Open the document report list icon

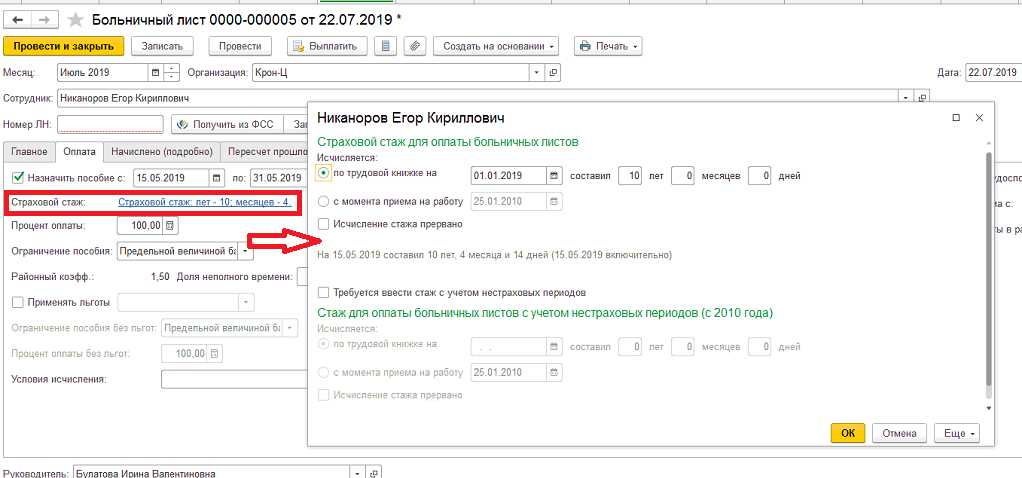pos(387,46)
